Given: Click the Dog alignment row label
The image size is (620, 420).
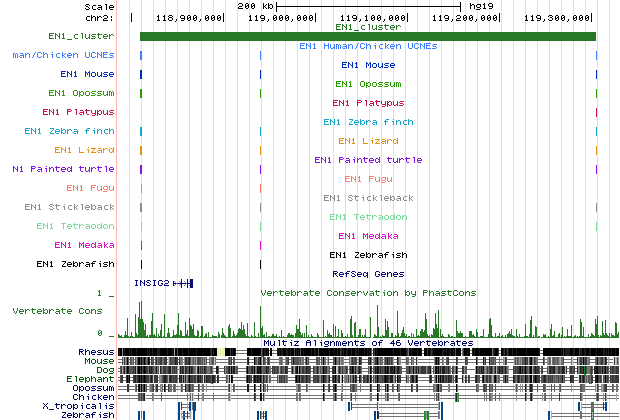Looking at the screenshot, I should click(x=103, y=370).
